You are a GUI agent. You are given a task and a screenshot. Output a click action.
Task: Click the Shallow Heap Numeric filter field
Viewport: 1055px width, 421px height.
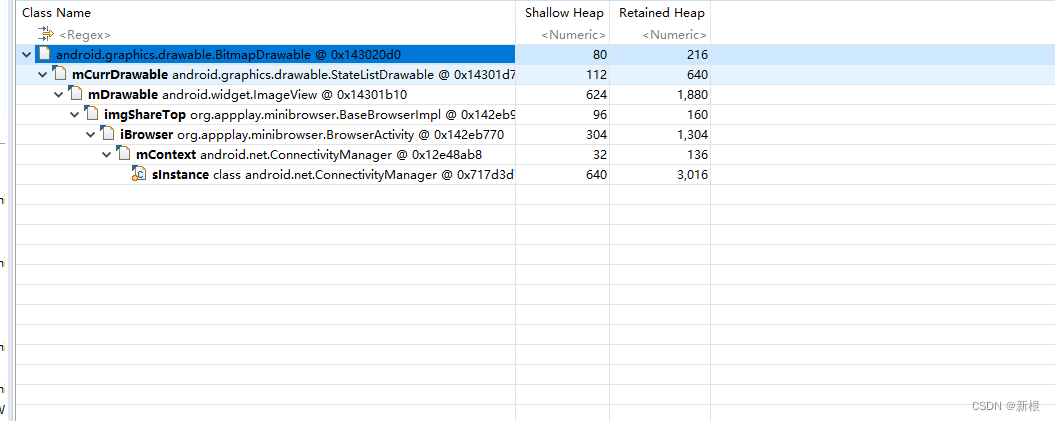click(x=573, y=34)
